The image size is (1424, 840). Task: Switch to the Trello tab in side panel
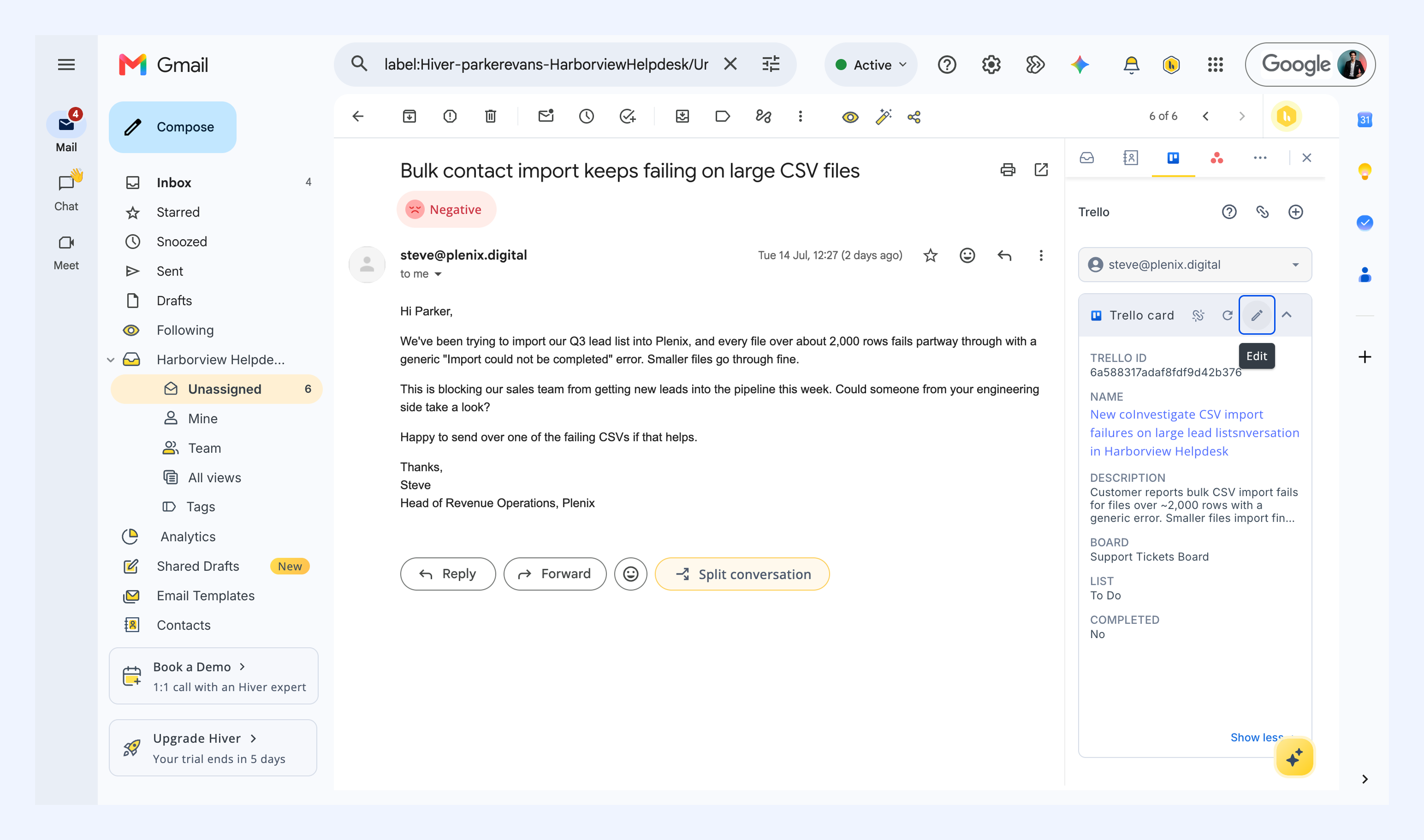(x=1173, y=158)
